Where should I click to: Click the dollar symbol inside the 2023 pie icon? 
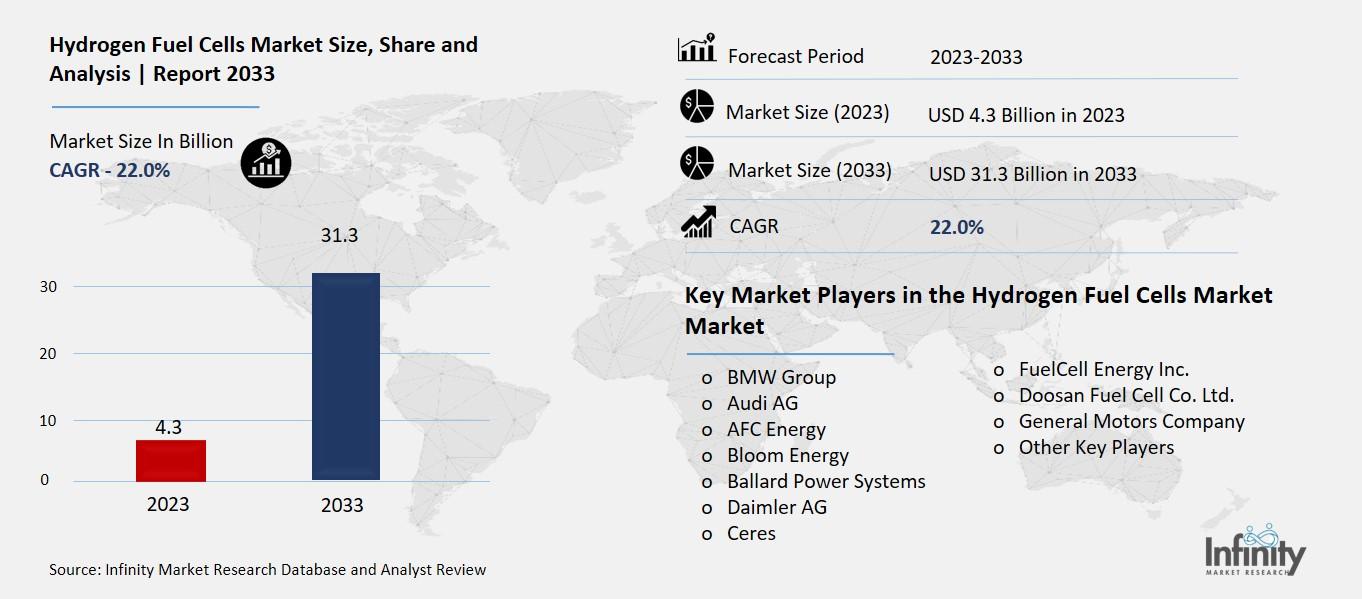pyautogui.click(x=689, y=103)
